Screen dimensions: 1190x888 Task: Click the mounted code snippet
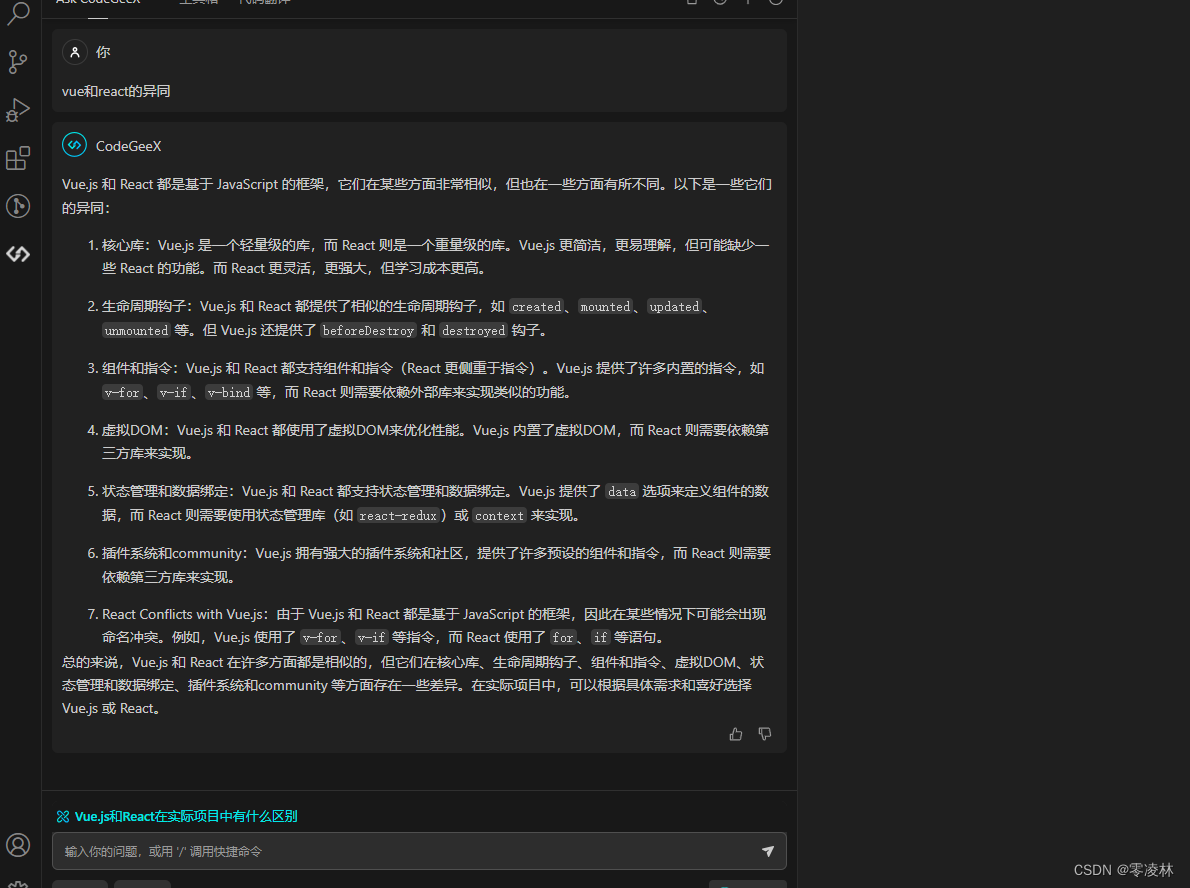click(x=605, y=307)
